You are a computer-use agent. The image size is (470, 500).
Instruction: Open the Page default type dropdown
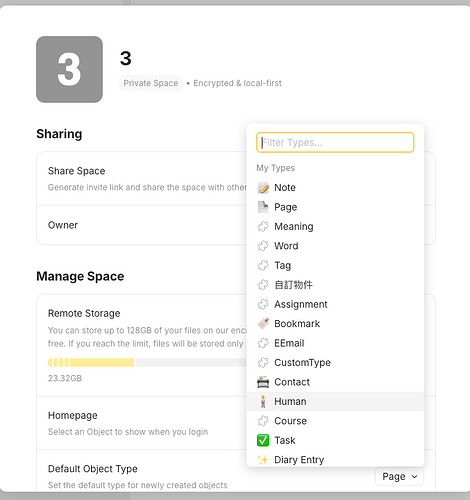pyautogui.click(x=399, y=476)
